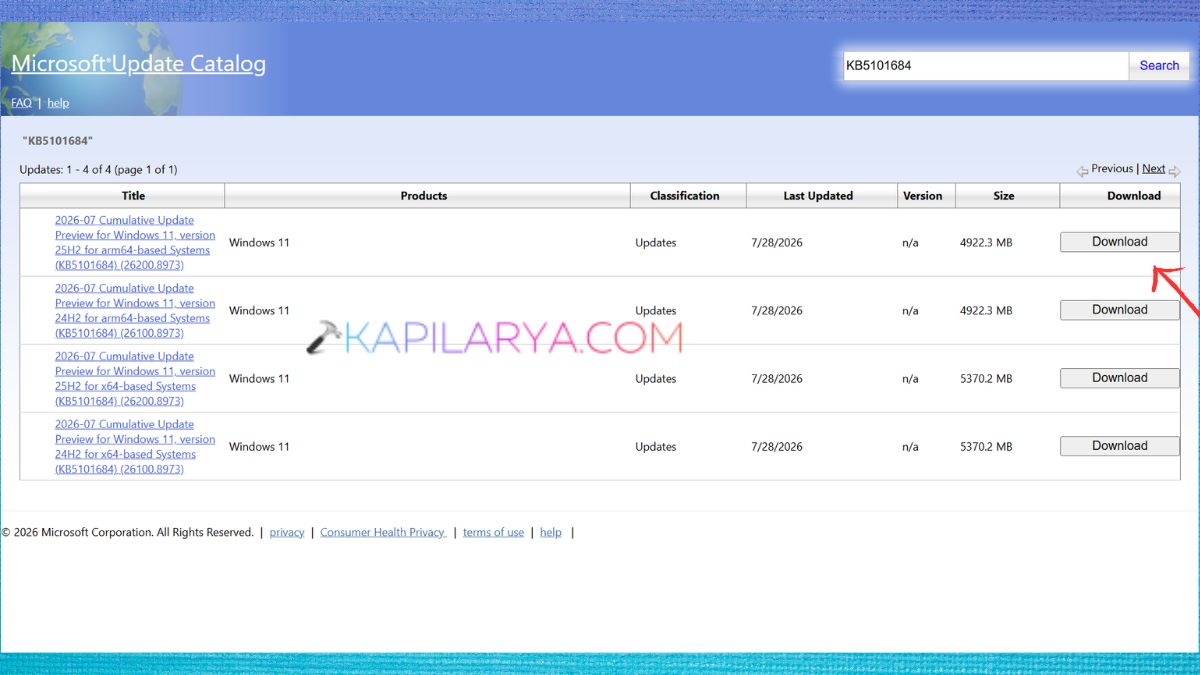
Task: Open the help link in the footer
Action: [x=551, y=533]
